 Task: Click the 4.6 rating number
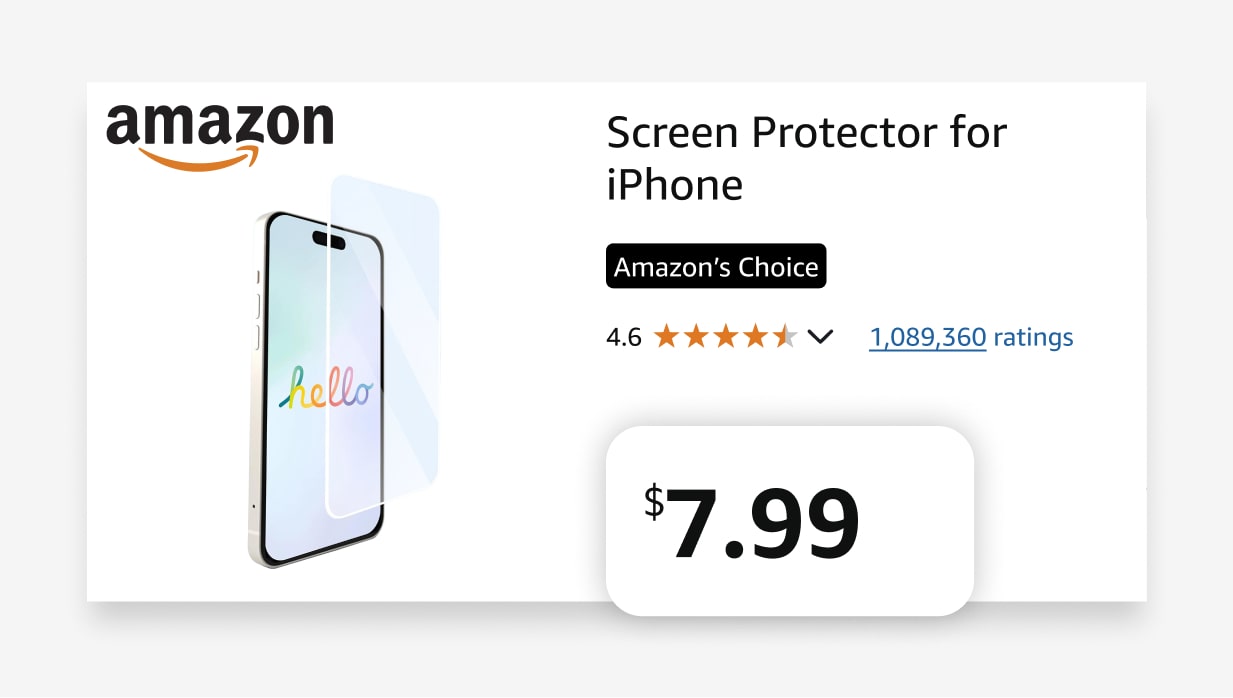624,337
